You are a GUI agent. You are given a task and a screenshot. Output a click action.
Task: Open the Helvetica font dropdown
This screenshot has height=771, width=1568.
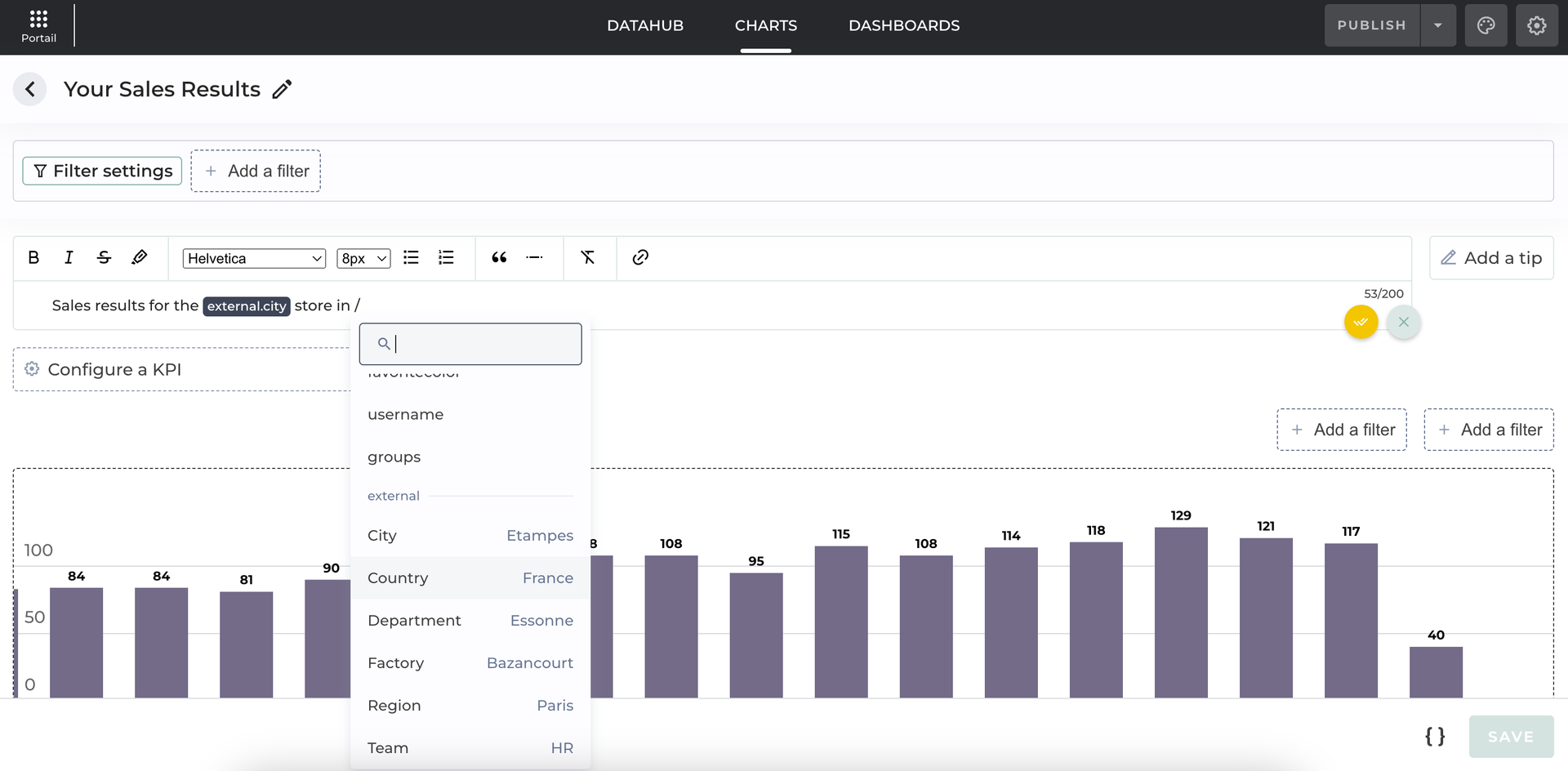click(x=254, y=259)
